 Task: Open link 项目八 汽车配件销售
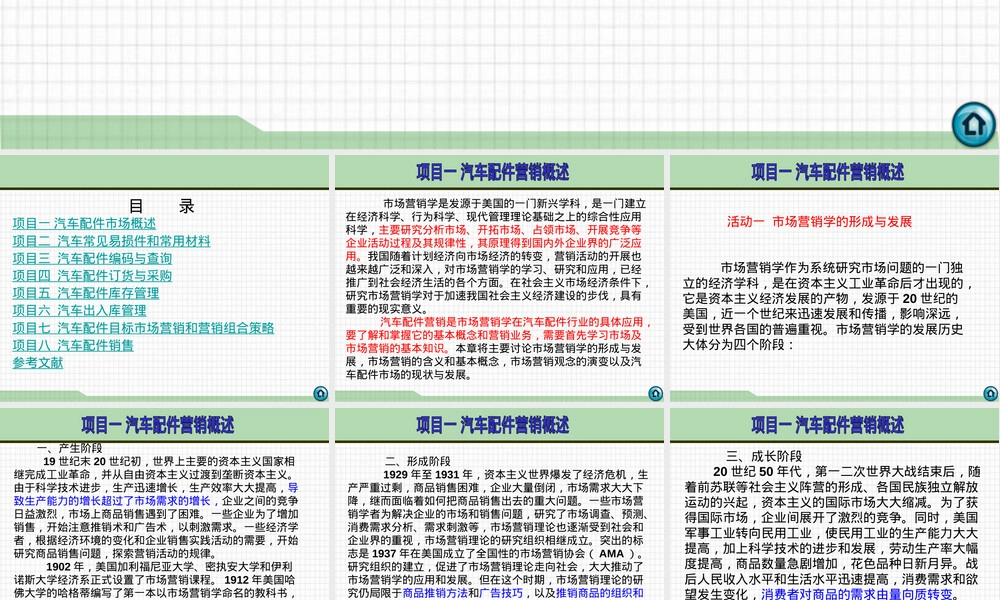[x=73, y=345]
